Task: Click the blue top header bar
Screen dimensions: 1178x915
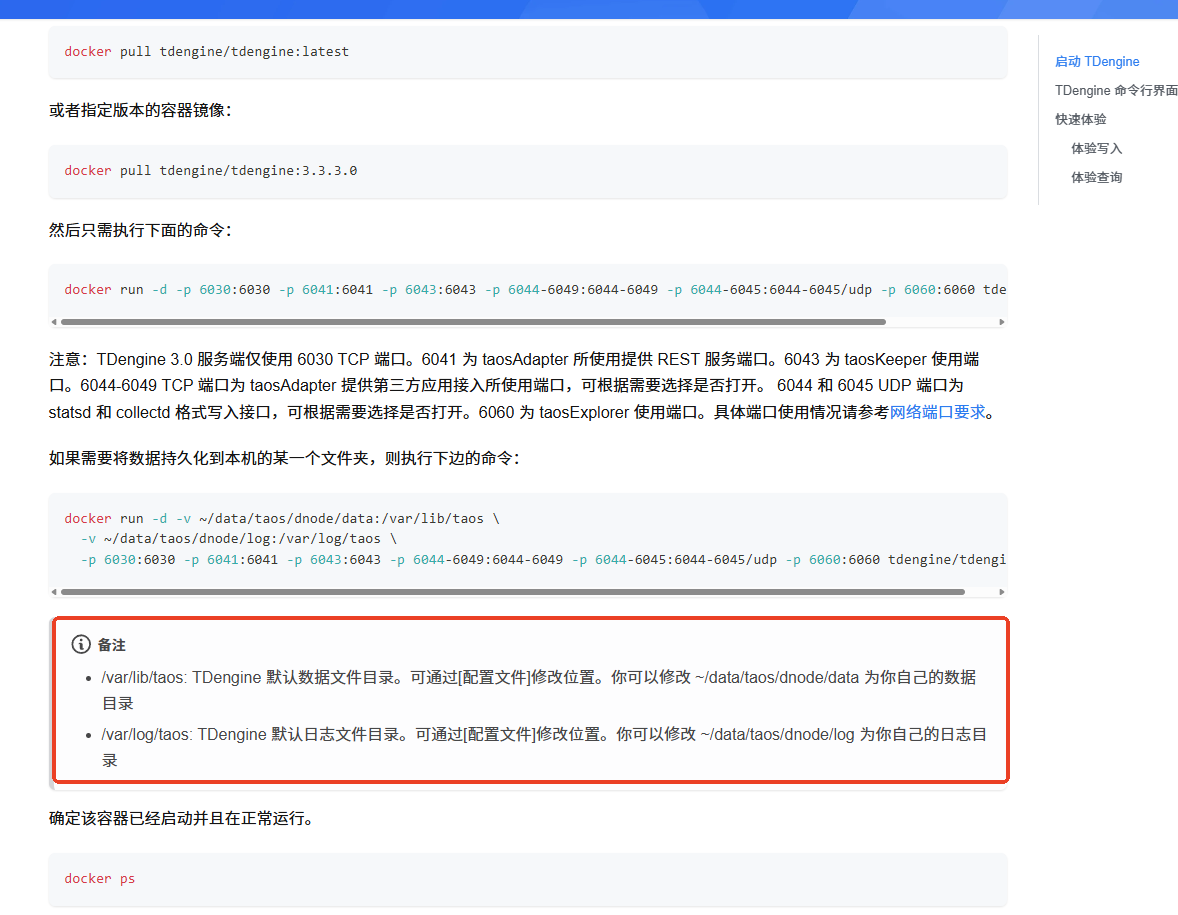Action: (589, 9)
